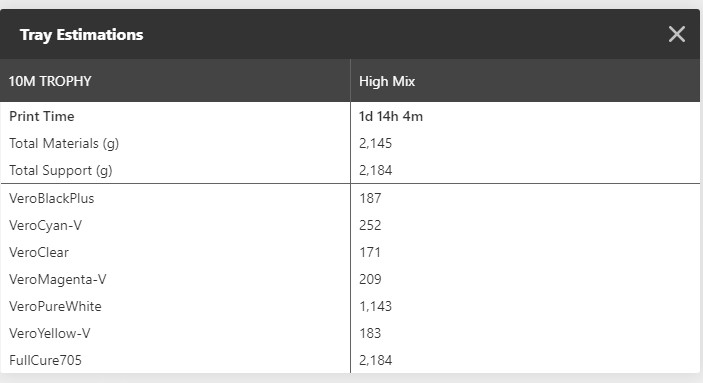Click the 252 value for VeroCyan-V
The width and height of the screenshot is (703, 383).
pyautogui.click(x=370, y=225)
